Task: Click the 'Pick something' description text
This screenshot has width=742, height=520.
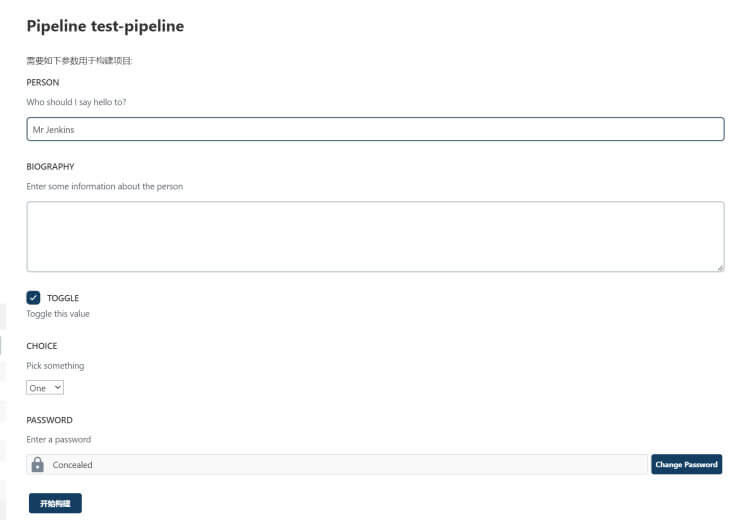Action: pyautogui.click(x=55, y=365)
